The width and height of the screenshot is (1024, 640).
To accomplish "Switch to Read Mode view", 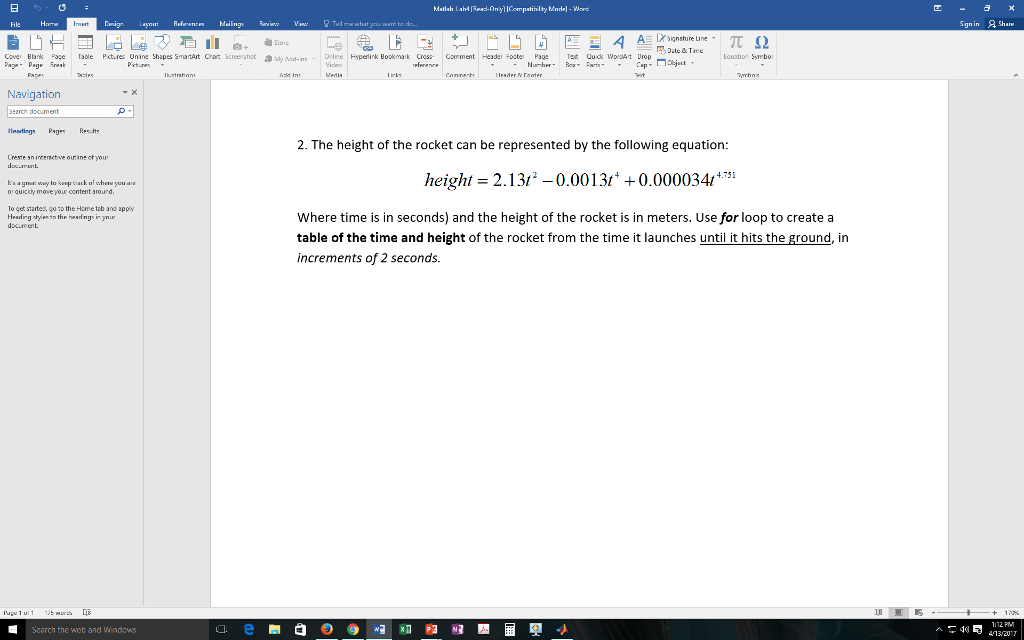I will [878, 613].
